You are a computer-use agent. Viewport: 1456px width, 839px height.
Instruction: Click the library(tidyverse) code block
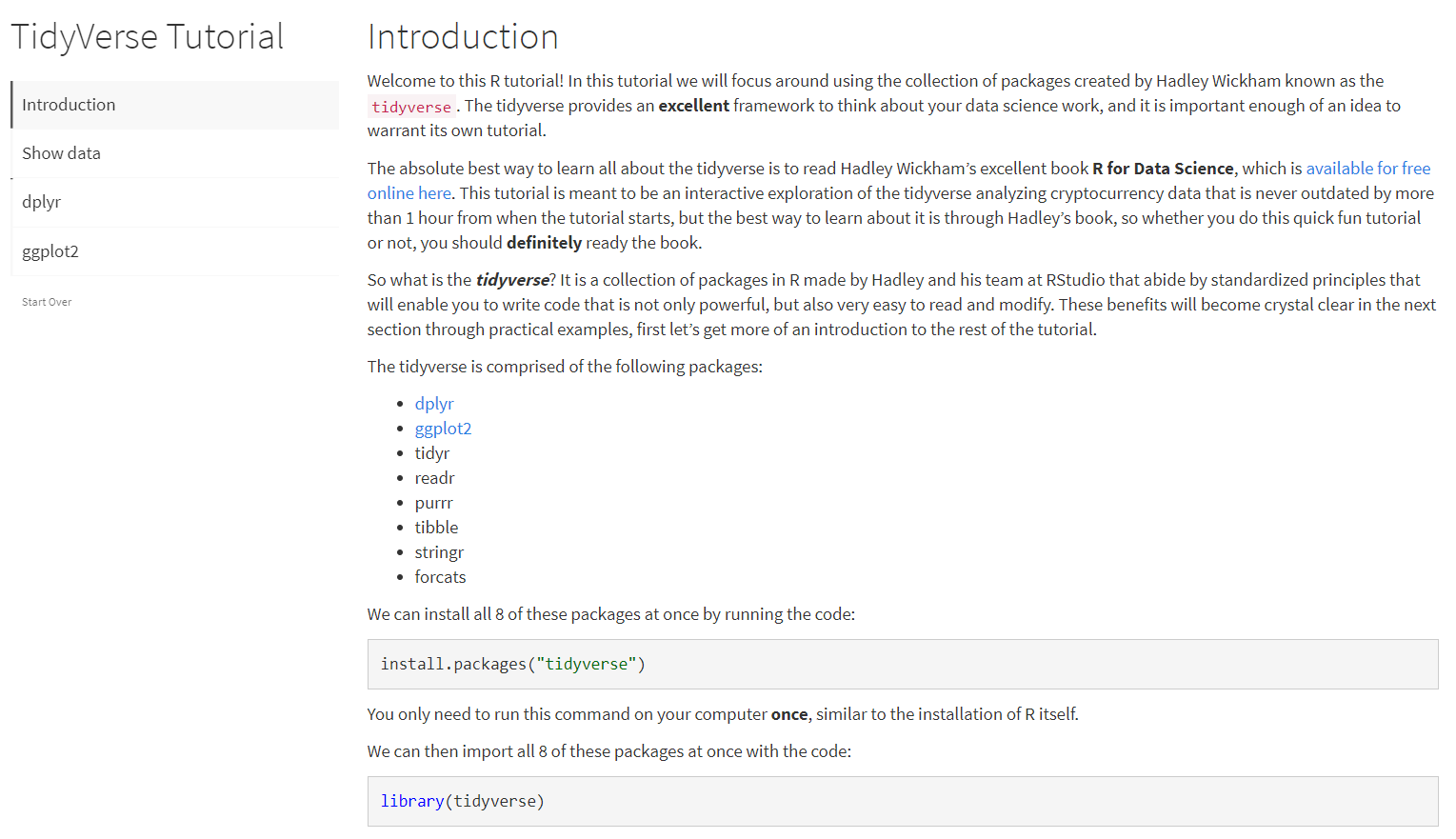coord(902,801)
